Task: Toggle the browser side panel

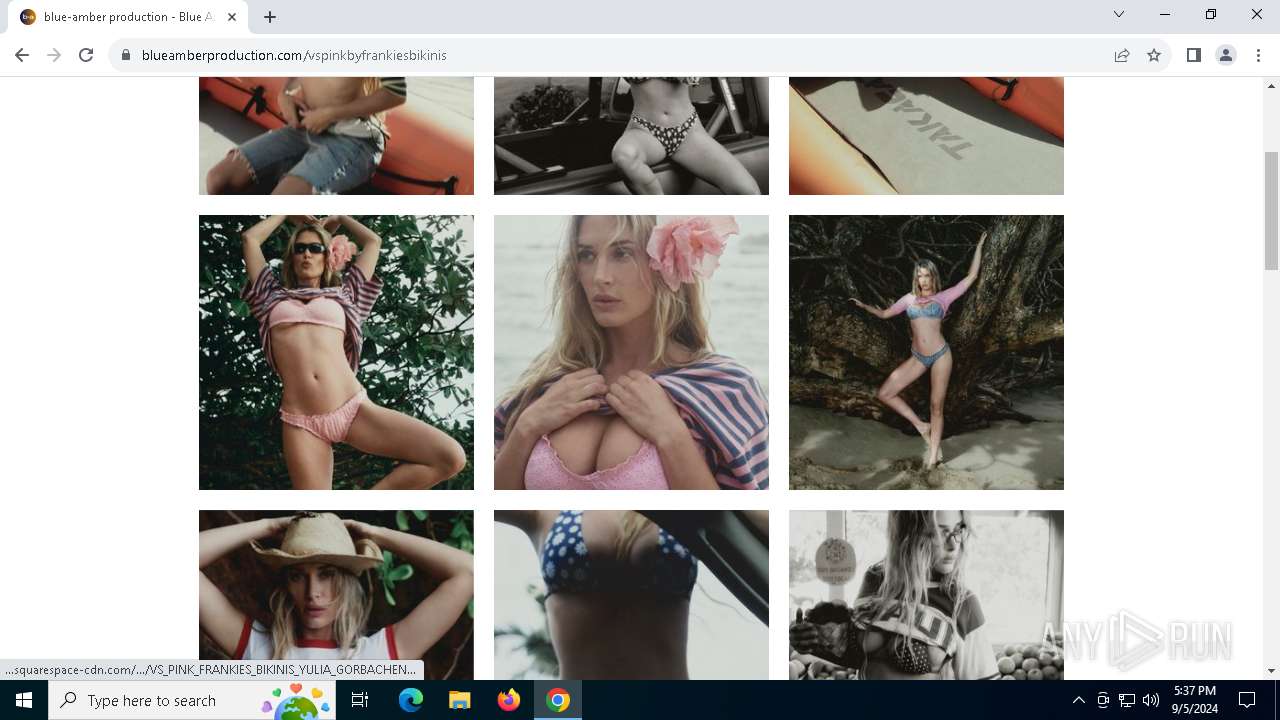Action: (x=1193, y=55)
